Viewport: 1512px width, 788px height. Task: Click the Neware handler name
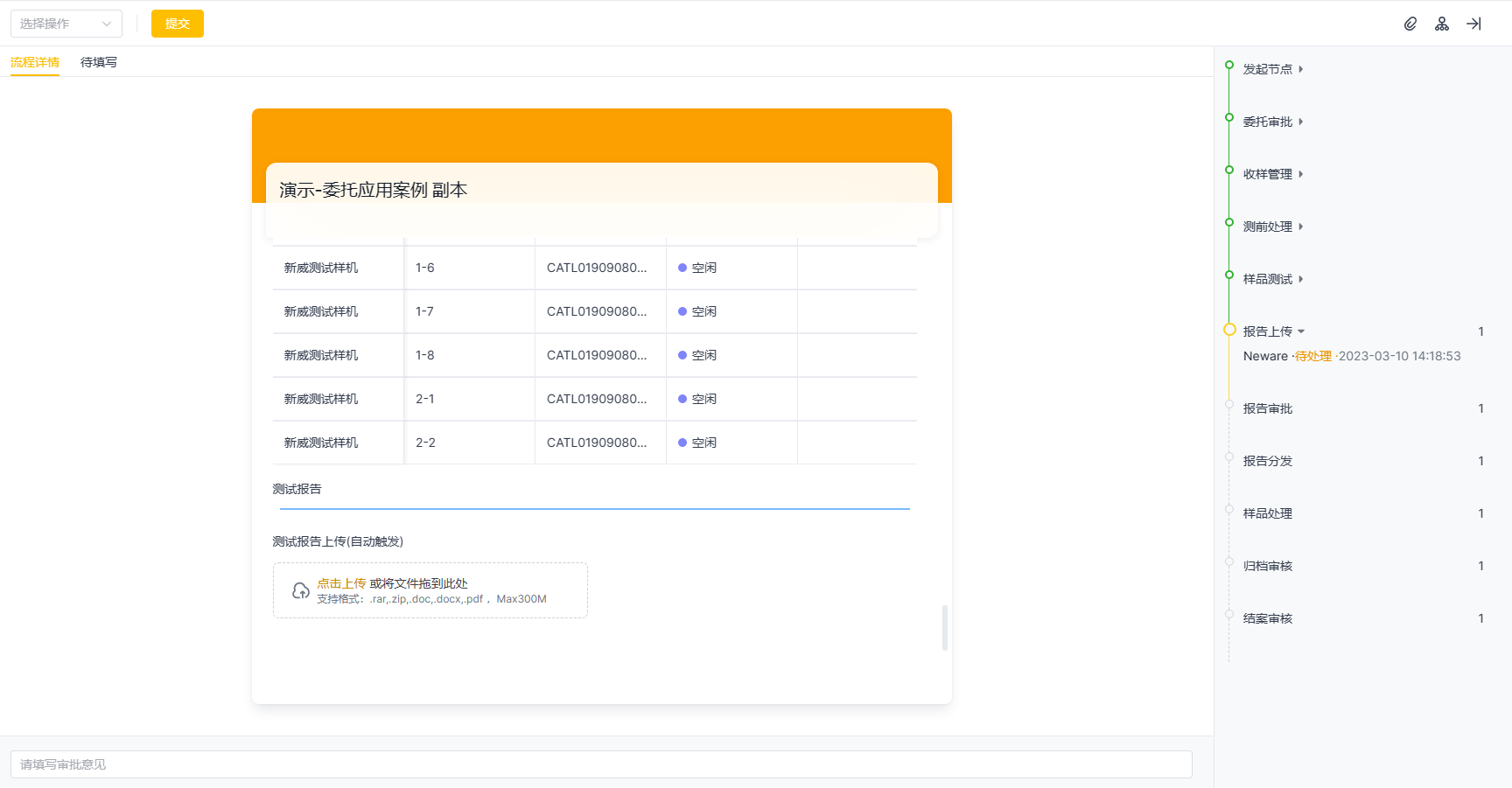[x=1265, y=356]
